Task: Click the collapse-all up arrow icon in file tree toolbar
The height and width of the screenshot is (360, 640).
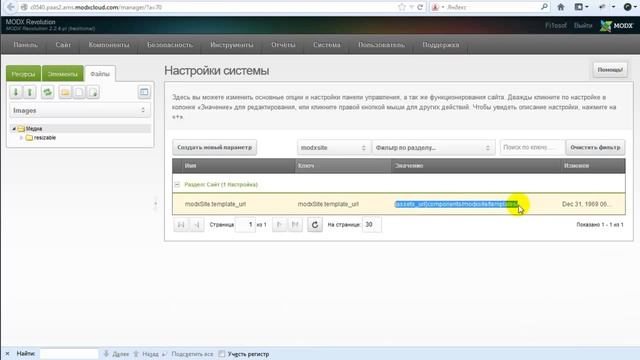Action: click(30, 92)
